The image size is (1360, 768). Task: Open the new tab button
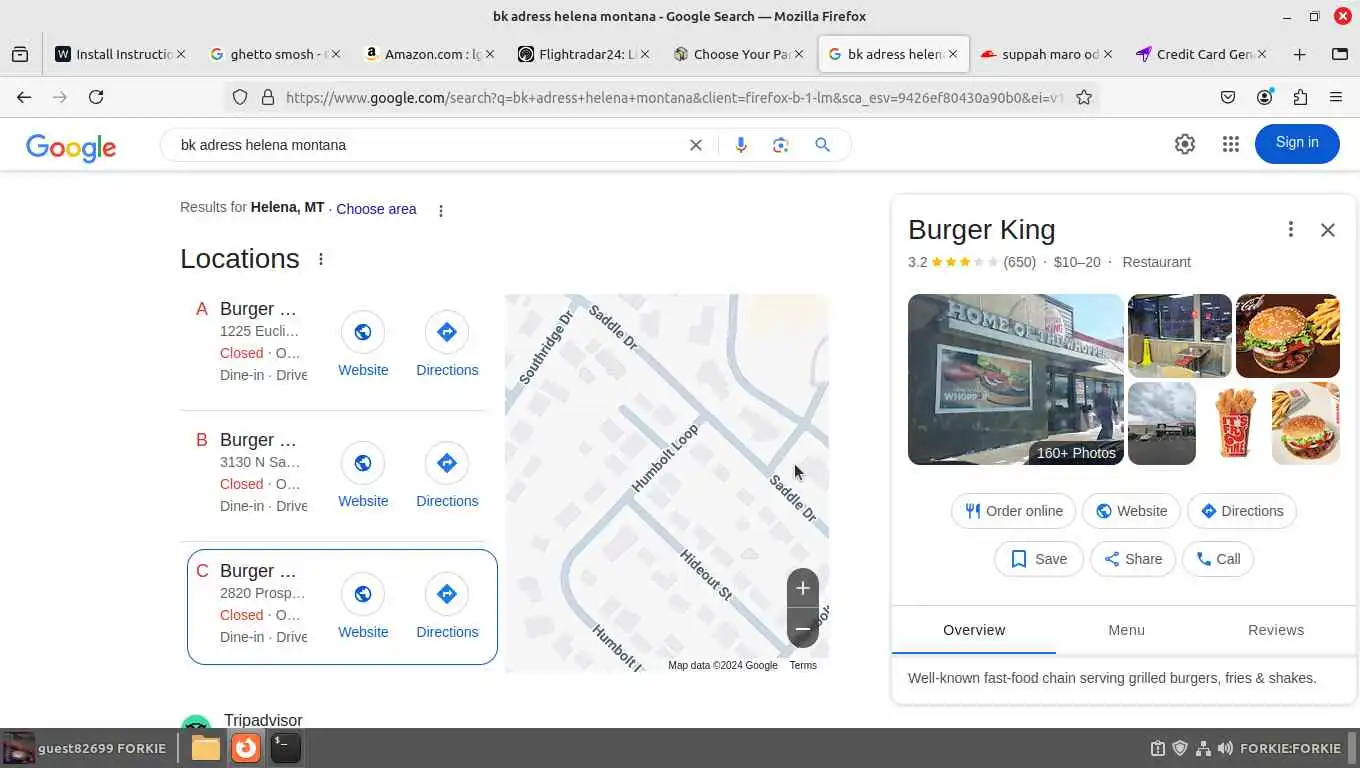1300,54
